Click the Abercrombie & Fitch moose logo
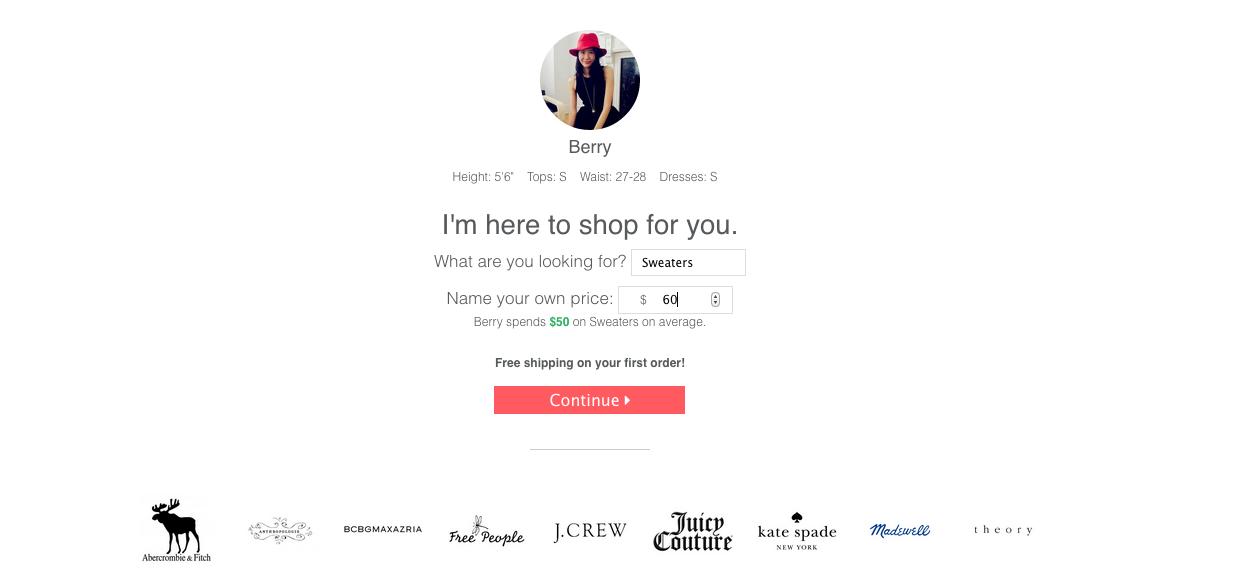This screenshot has height=583, width=1249. pyautogui.click(x=176, y=530)
